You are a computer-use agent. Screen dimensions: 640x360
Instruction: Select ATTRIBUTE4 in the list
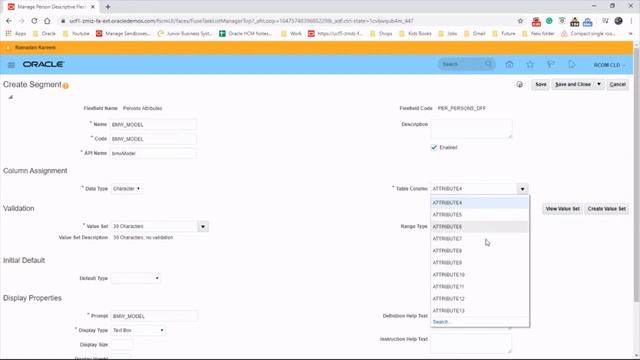[x=480, y=203]
